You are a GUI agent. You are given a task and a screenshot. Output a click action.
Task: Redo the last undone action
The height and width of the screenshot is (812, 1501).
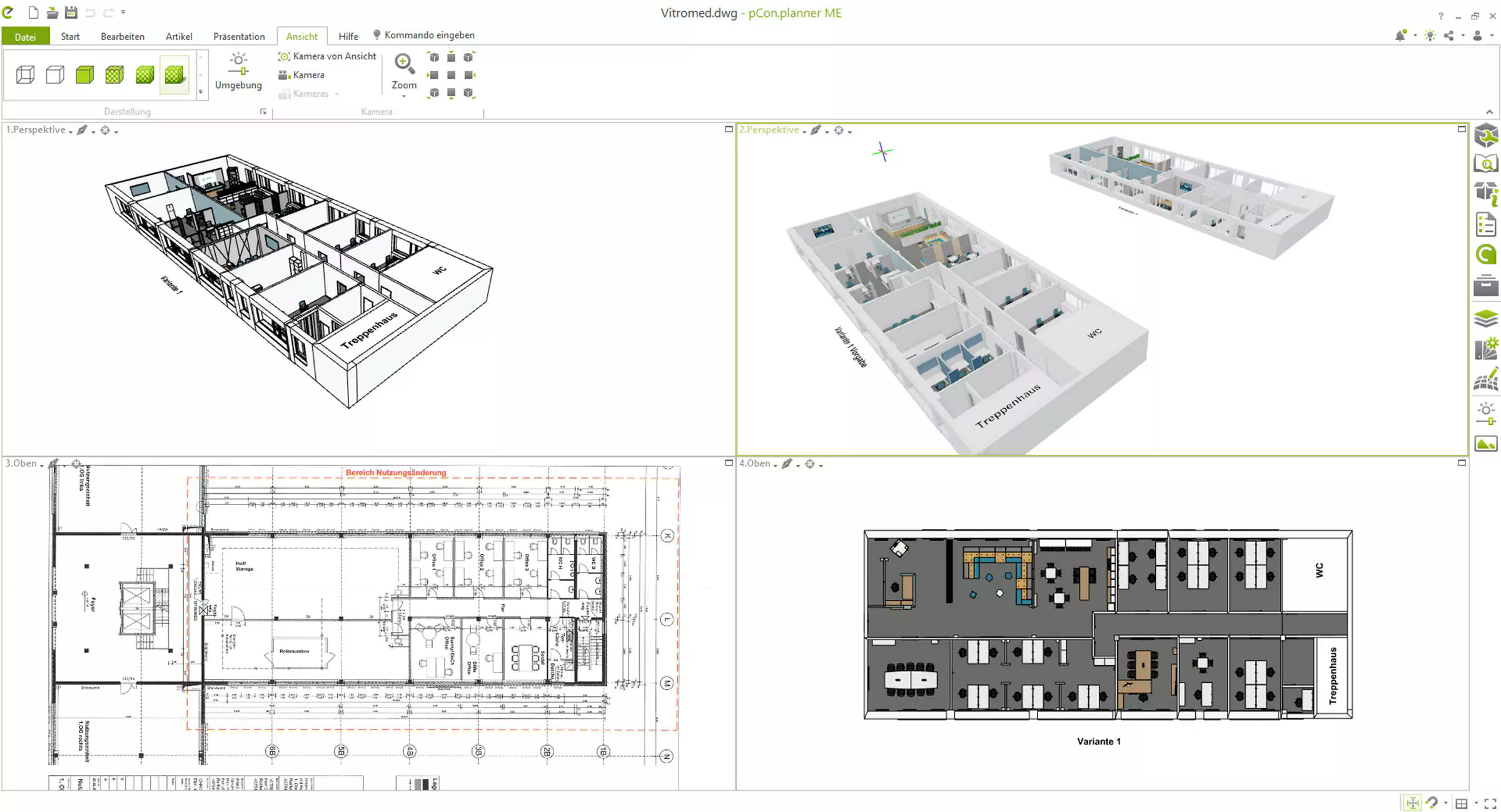pos(108,13)
